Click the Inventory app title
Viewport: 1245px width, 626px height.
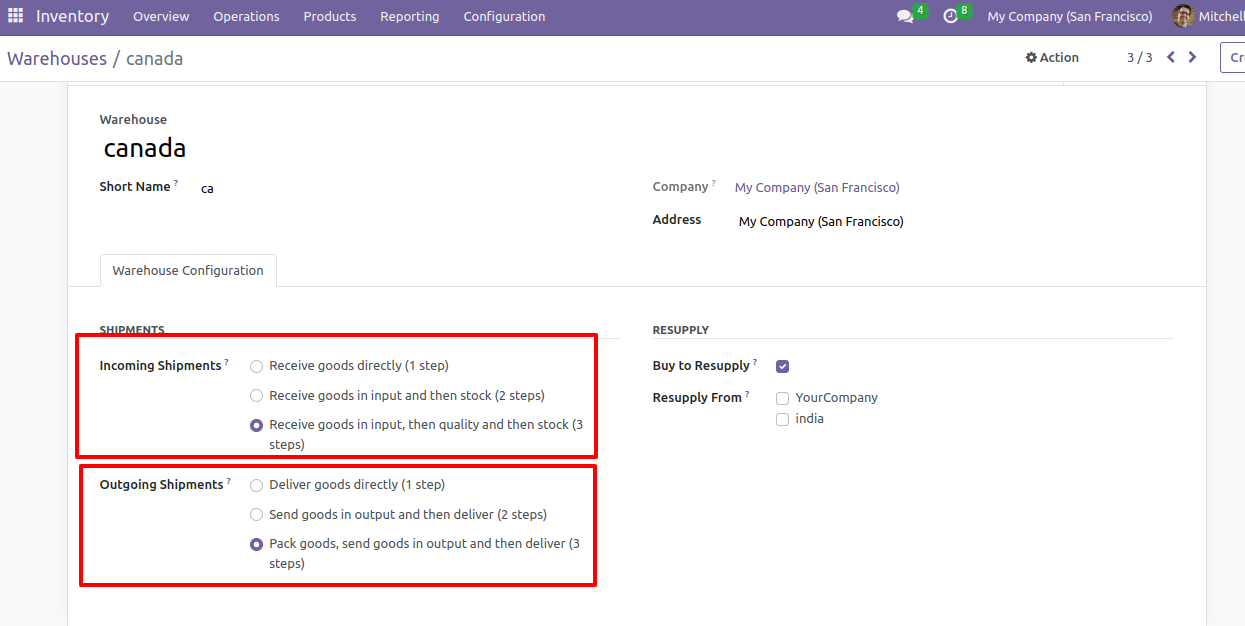(73, 17)
